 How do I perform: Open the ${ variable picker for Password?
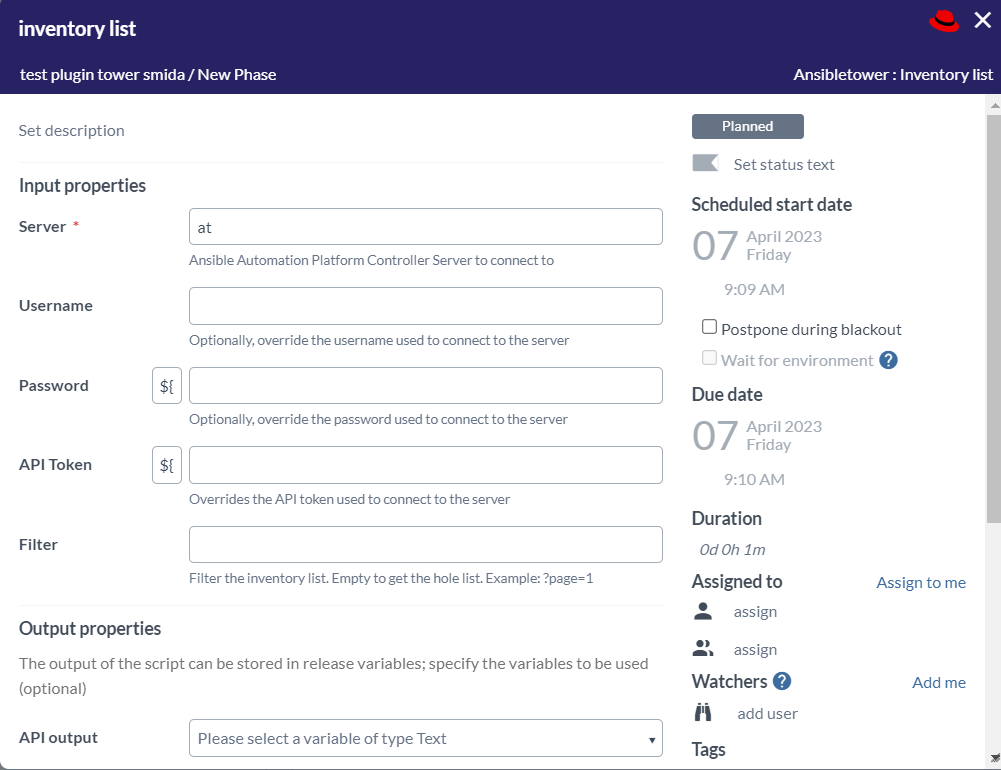167,385
